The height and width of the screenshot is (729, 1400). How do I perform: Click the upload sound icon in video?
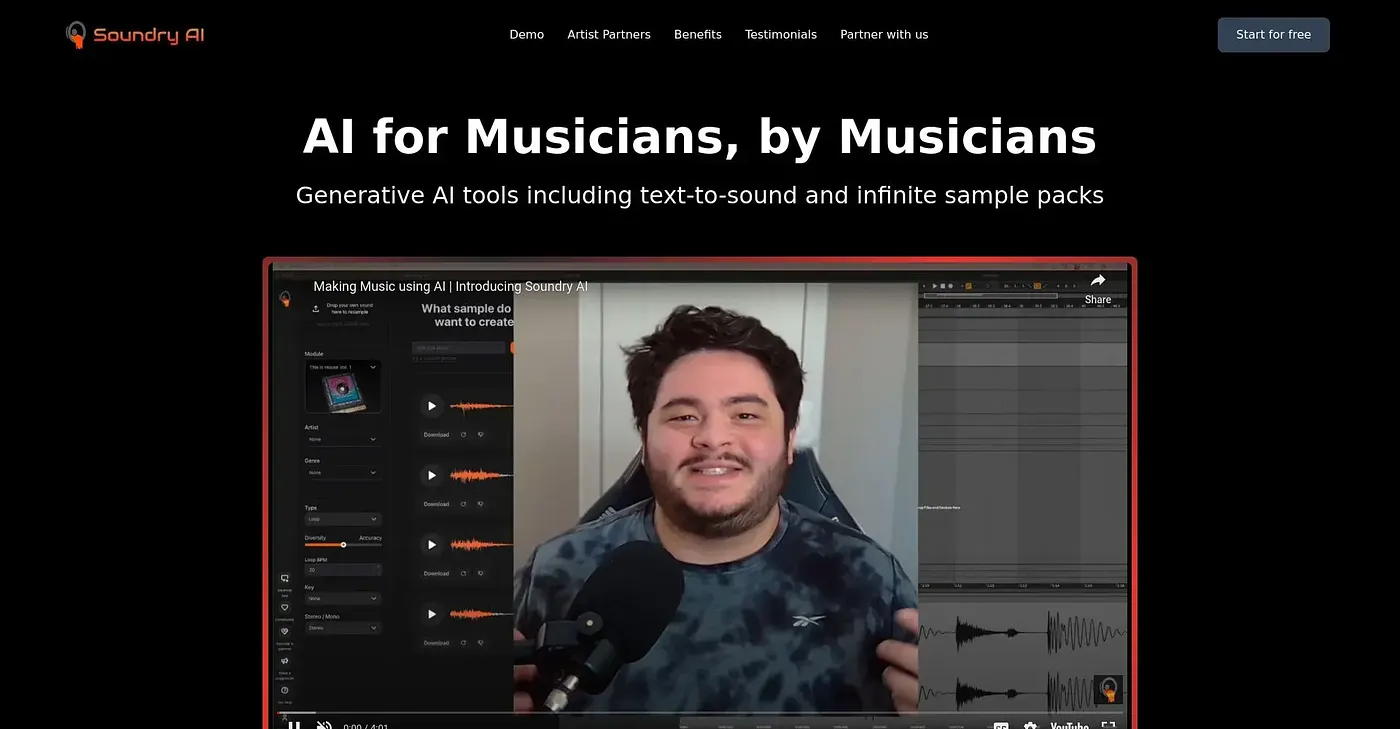(x=316, y=308)
